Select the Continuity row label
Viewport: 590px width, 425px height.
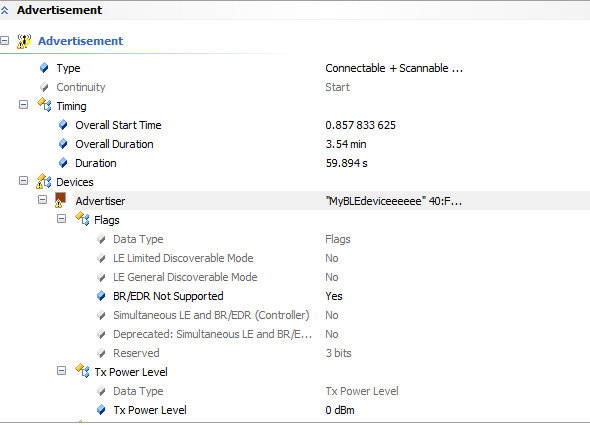pos(81,87)
